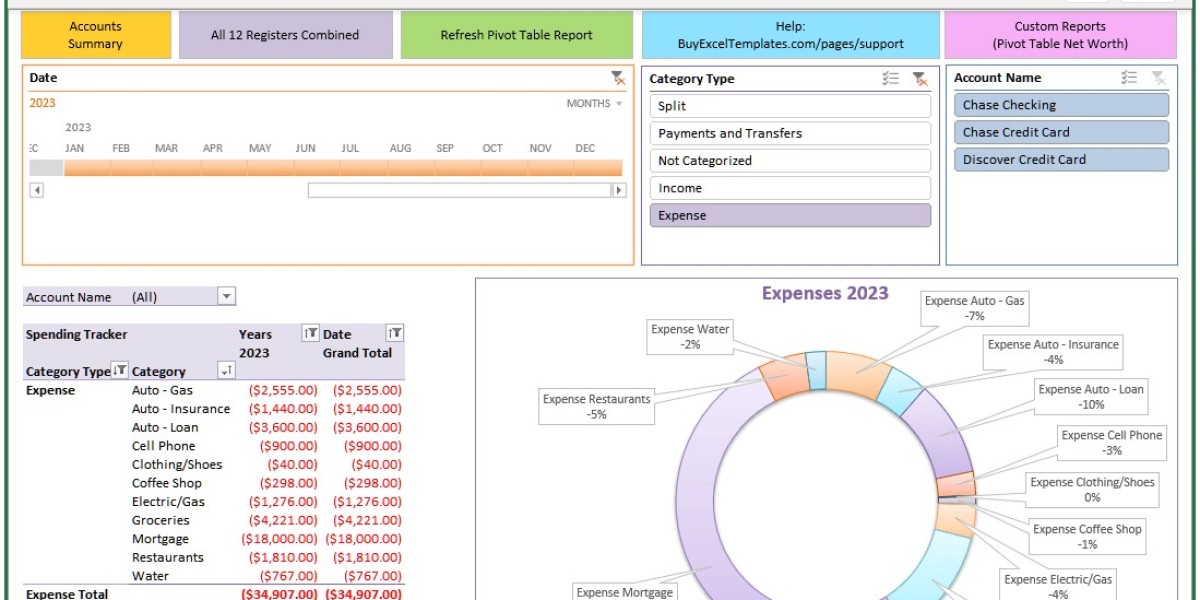Image resolution: width=1200 pixels, height=600 pixels.
Task: Refresh Pivot Table Report
Action: pyautogui.click(x=517, y=35)
